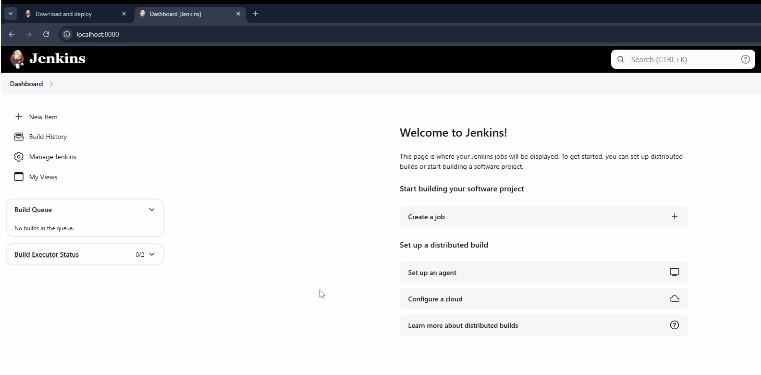Click the cloud icon on Configure a cloud
Viewport: 761px width, 375px height.
pyautogui.click(x=674, y=299)
